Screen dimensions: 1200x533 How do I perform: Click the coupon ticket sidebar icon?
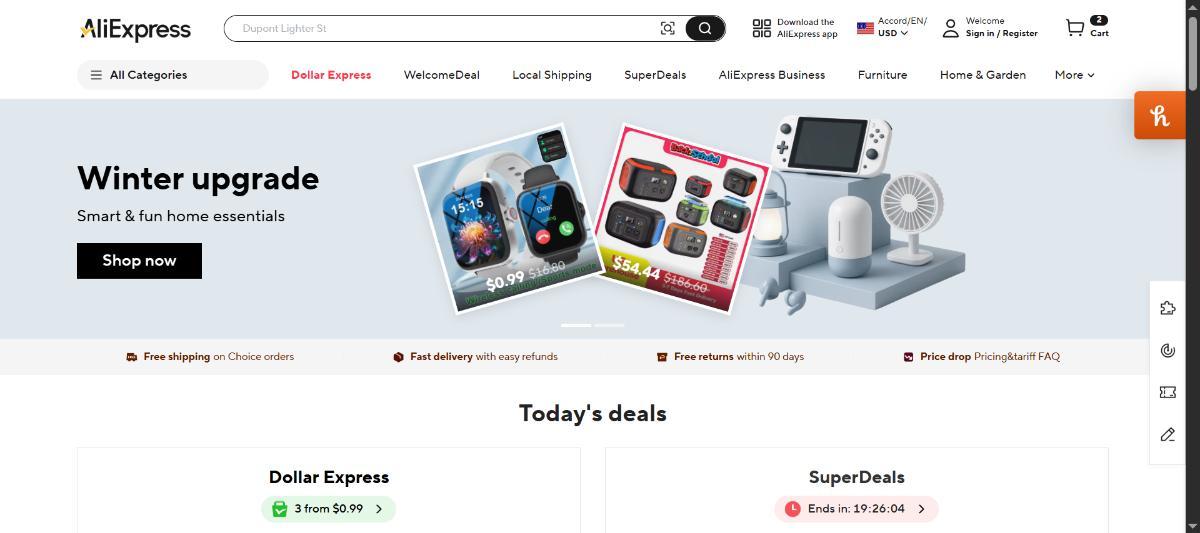click(x=1168, y=392)
